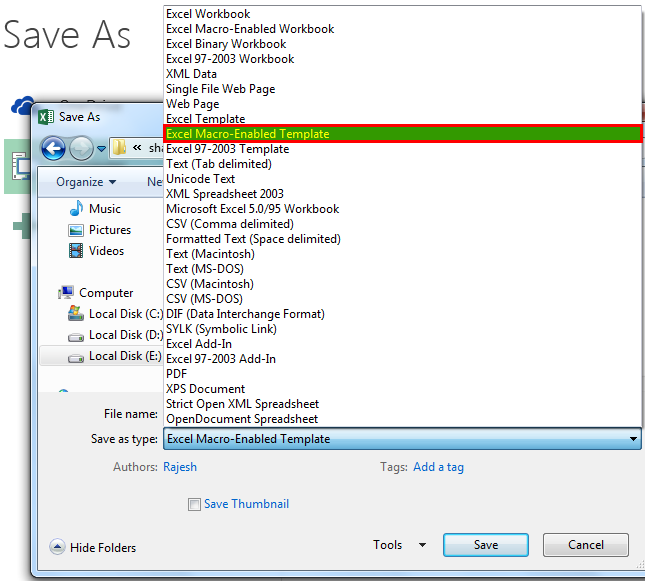Viewport: 645px width, 581px height.
Task: Click the Save Thumbnail label link
Action: pos(246,504)
